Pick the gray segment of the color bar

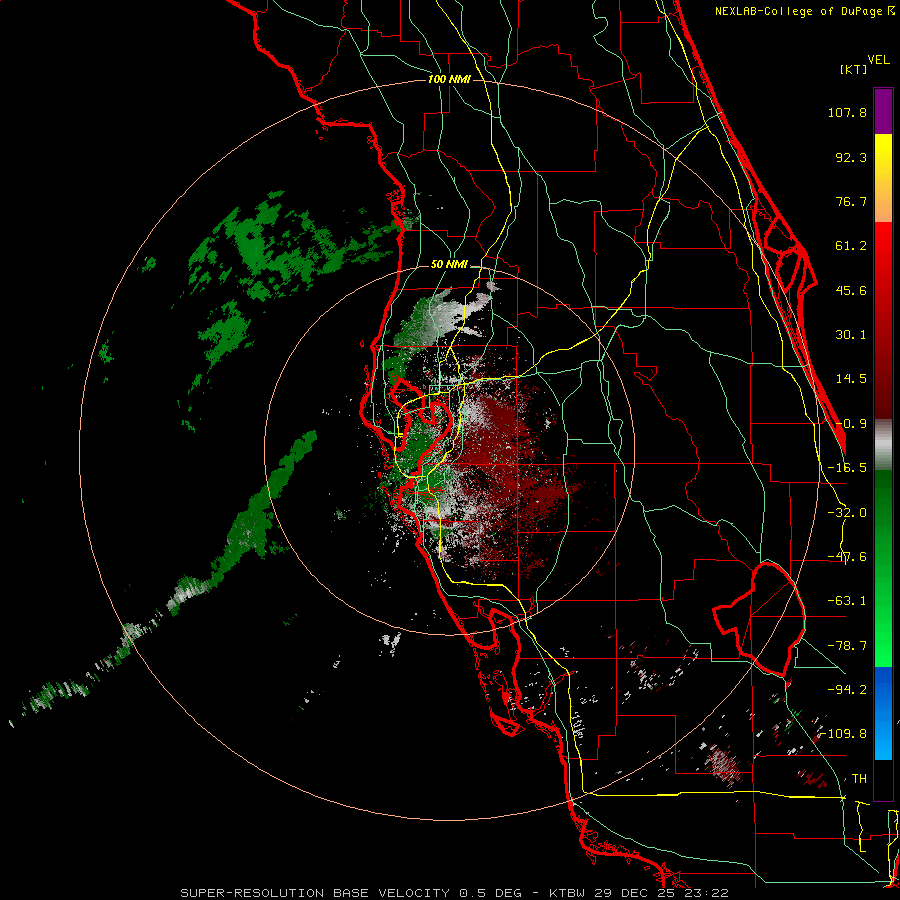[x=883, y=445]
